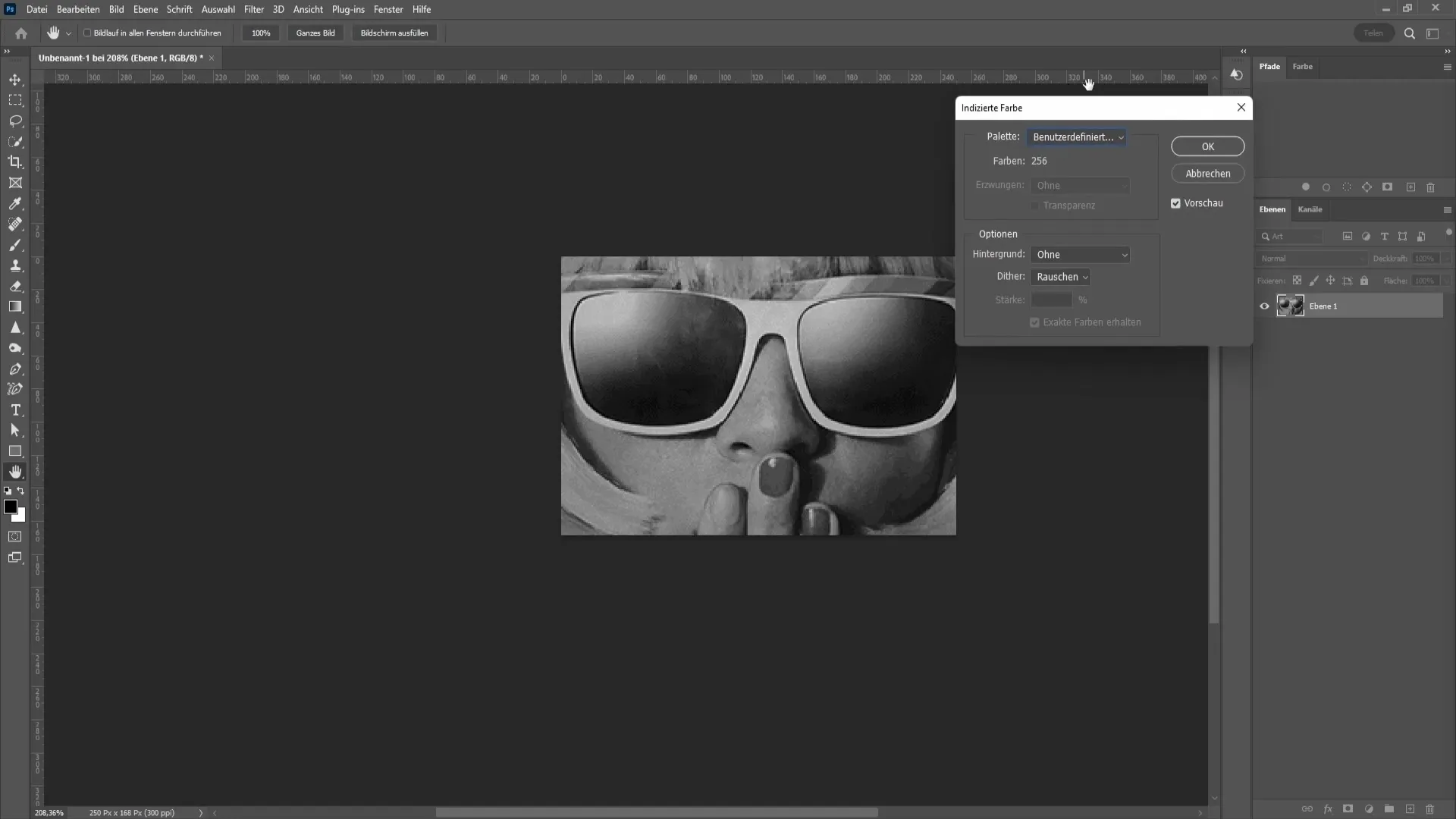
Task: Switch to the Kanäle tab
Action: pyautogui.click(x=1310, y=209)
